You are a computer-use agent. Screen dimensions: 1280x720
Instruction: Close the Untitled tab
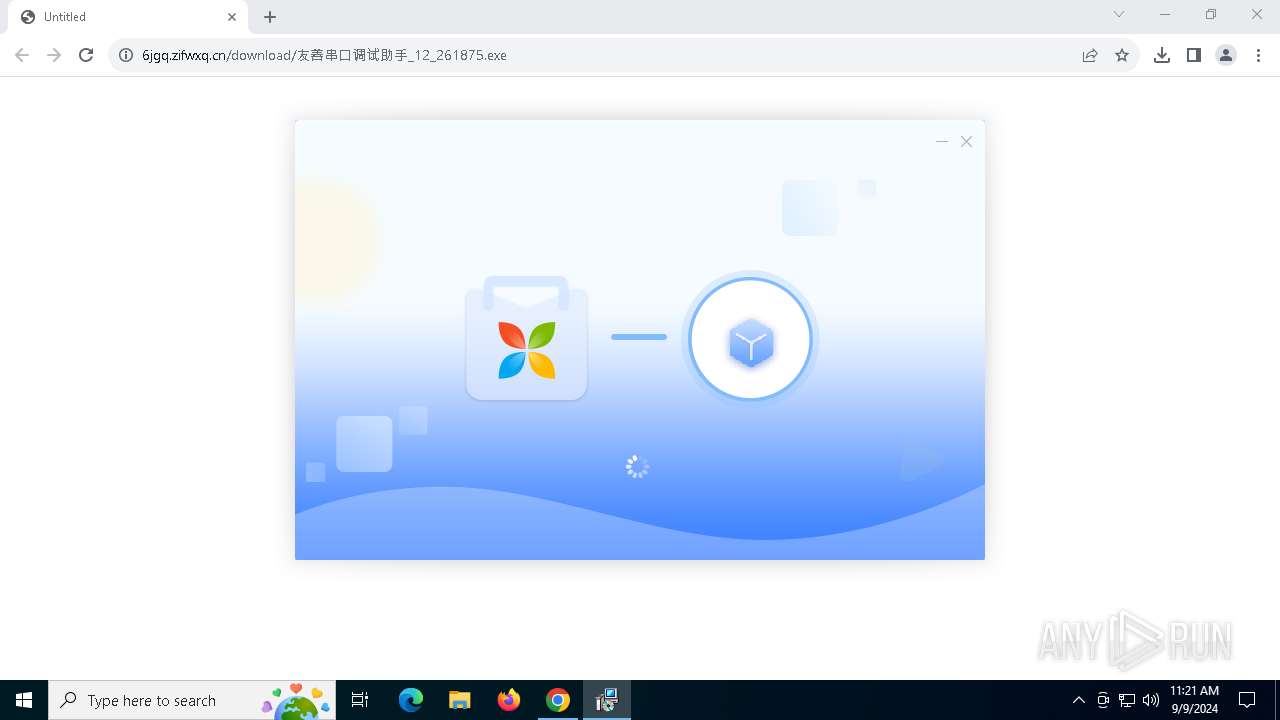pos(231,17)
